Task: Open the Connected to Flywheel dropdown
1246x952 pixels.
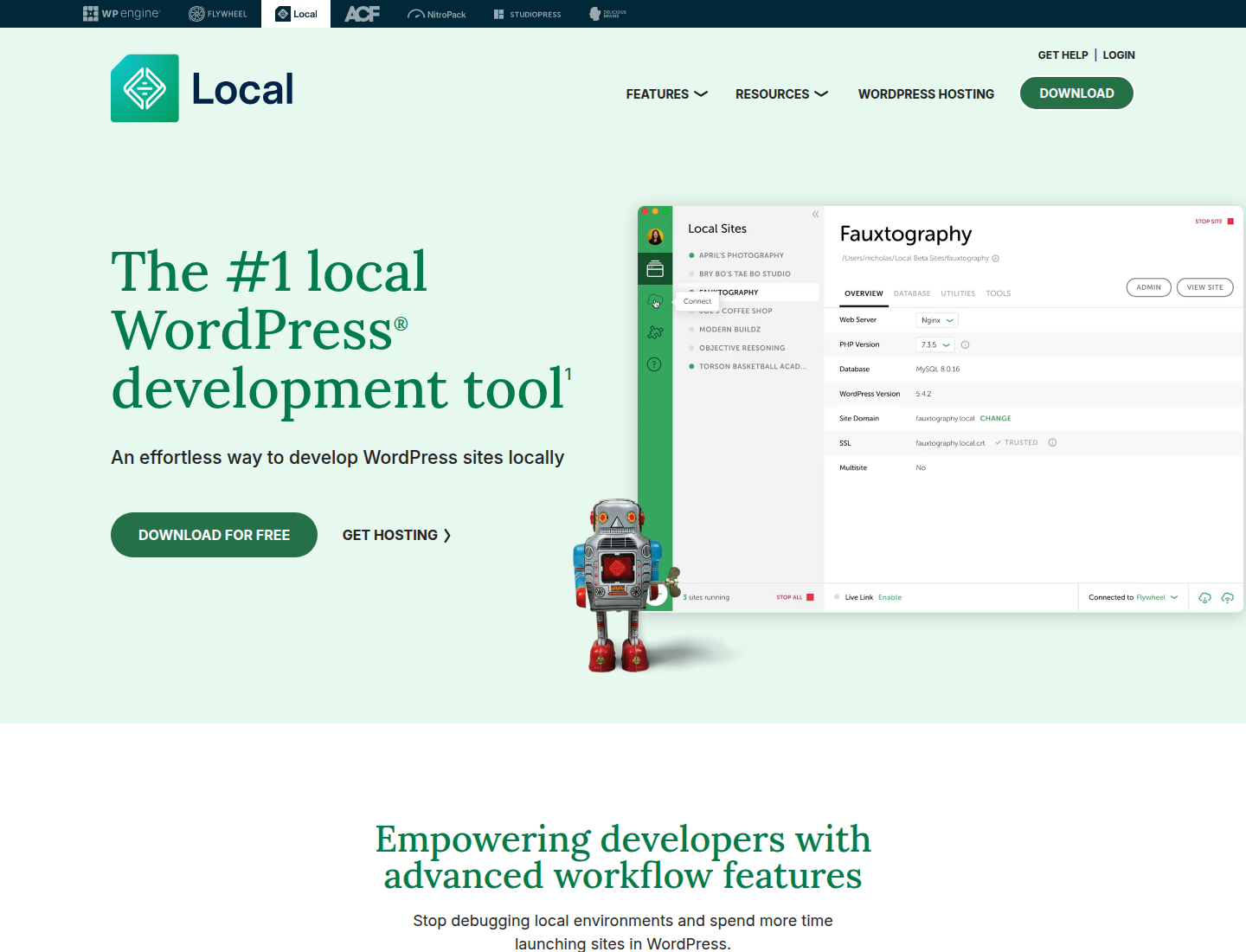Action: [1134, 597]
